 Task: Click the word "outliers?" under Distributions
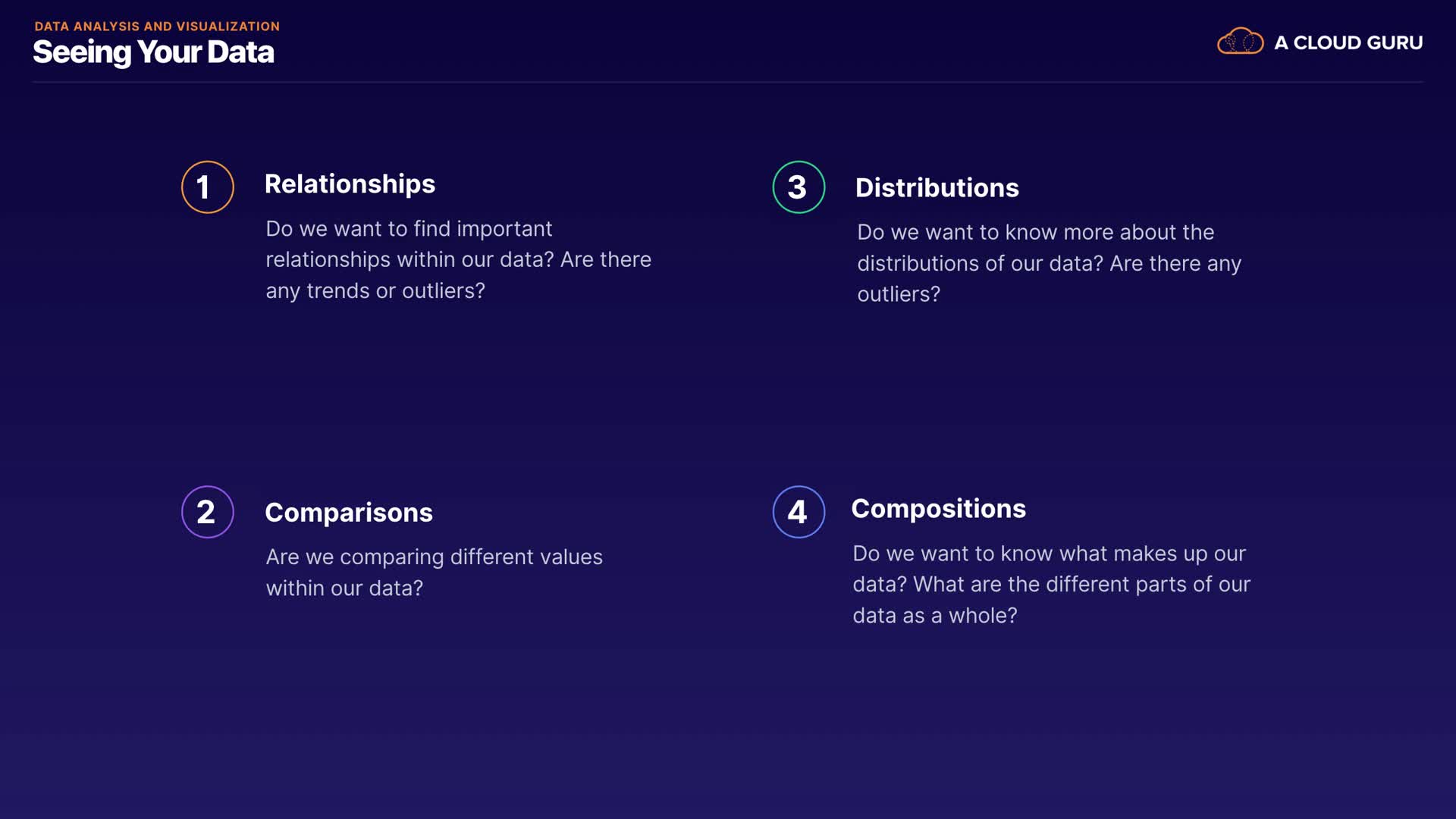899,294
